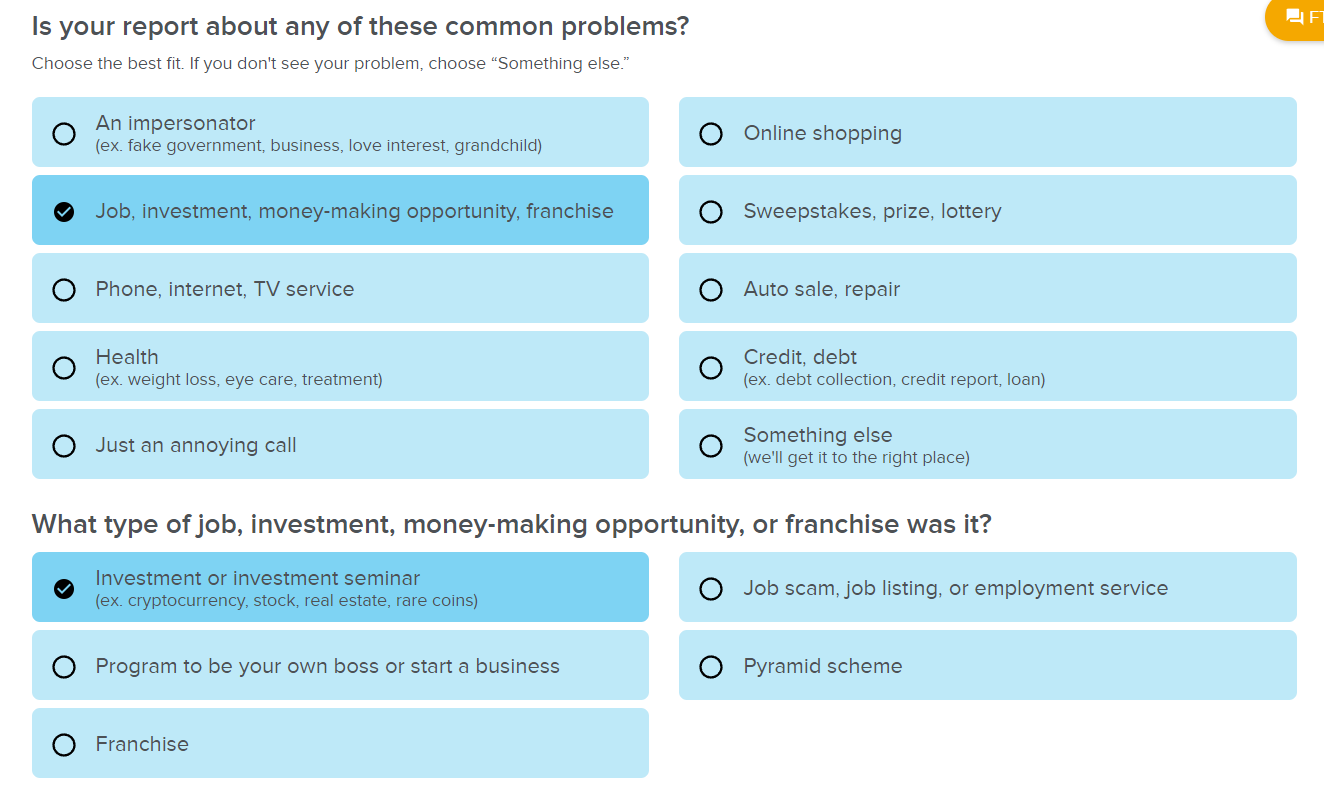Click the checked Investment or investment seminar option

point(340,587)
